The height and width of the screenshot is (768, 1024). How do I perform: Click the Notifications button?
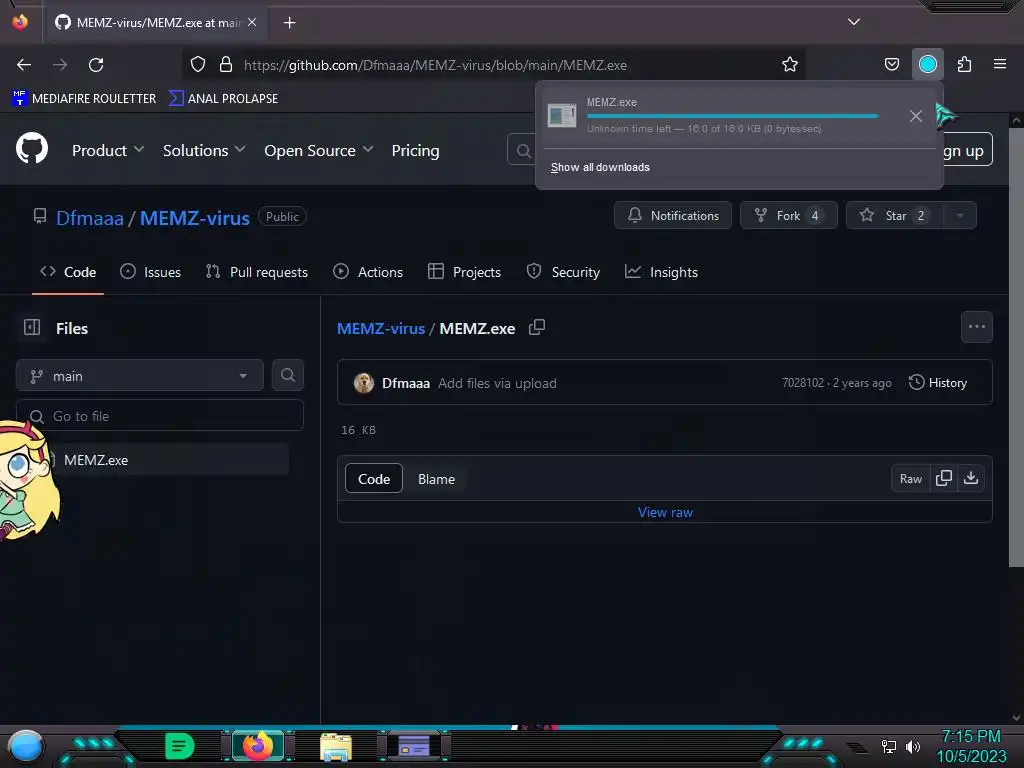click(x=672, y=216)
